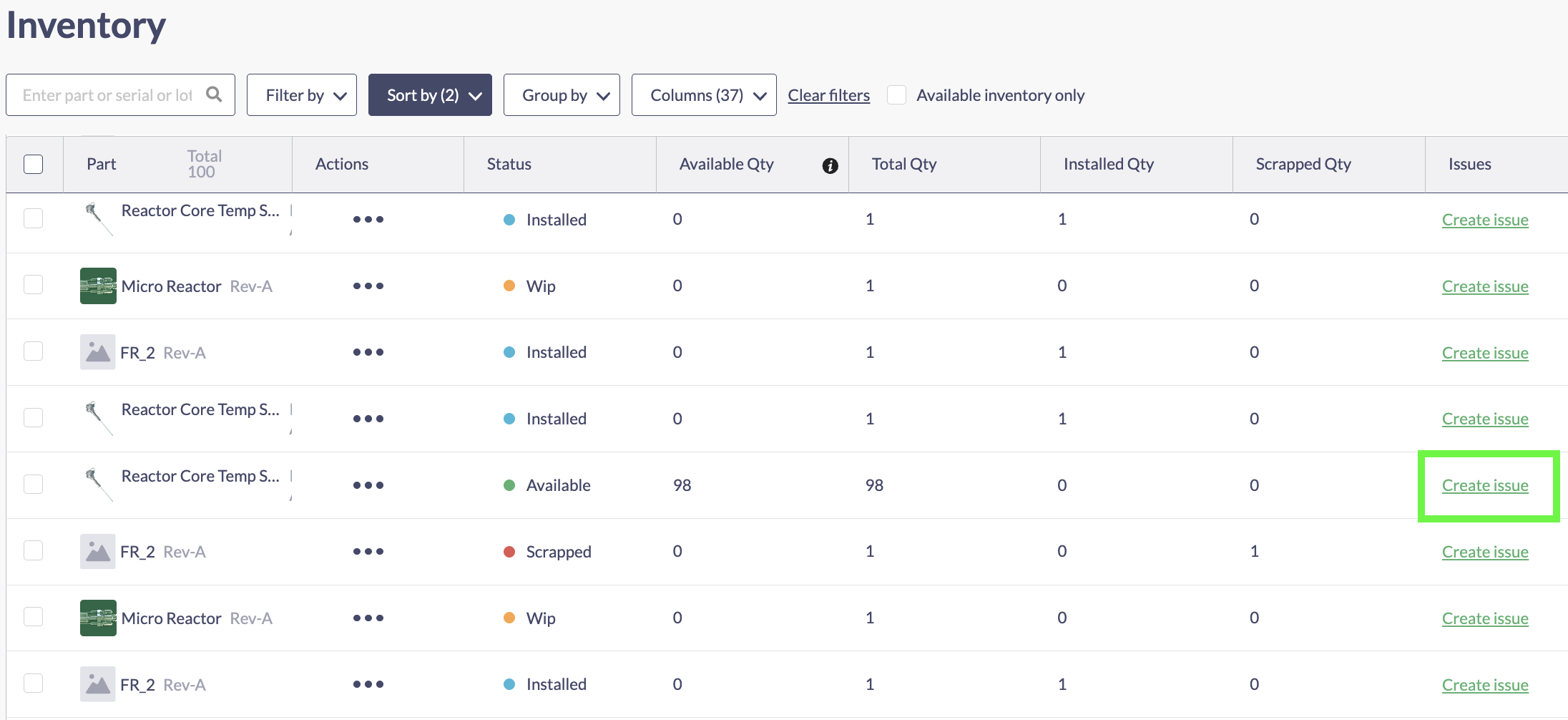Expand the Filter by dropdown
The width and height of the screenshot is (1568, 720).
click(x=302, y=95)
